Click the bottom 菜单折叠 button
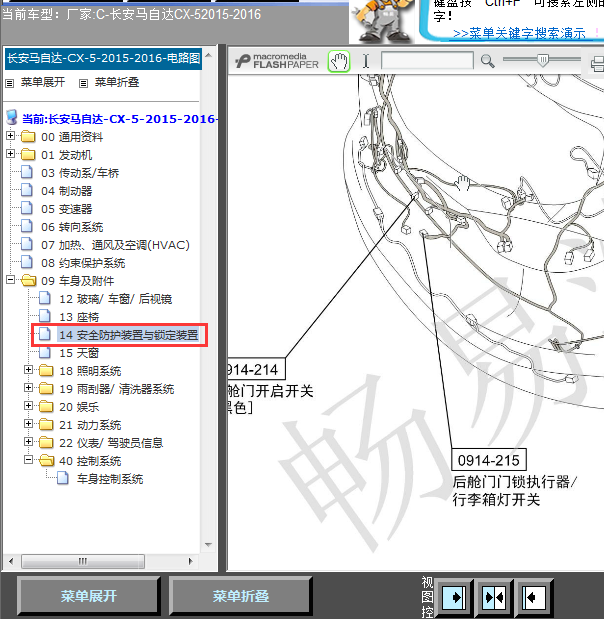The width and height of the screenshot is (604, 619). pos(241,596)
